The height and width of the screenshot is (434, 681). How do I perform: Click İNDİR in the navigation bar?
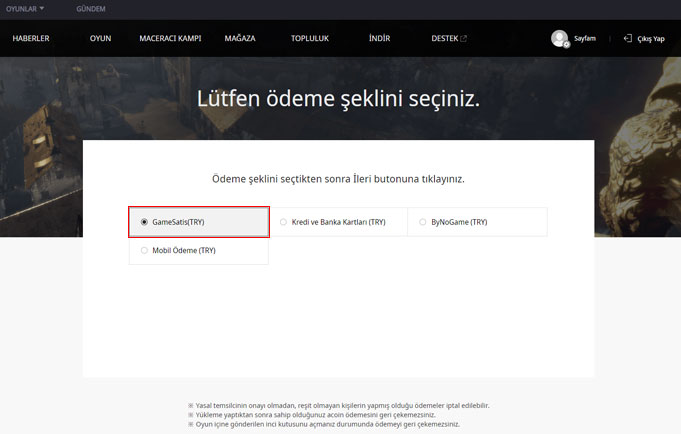click(x=379, y=39)
